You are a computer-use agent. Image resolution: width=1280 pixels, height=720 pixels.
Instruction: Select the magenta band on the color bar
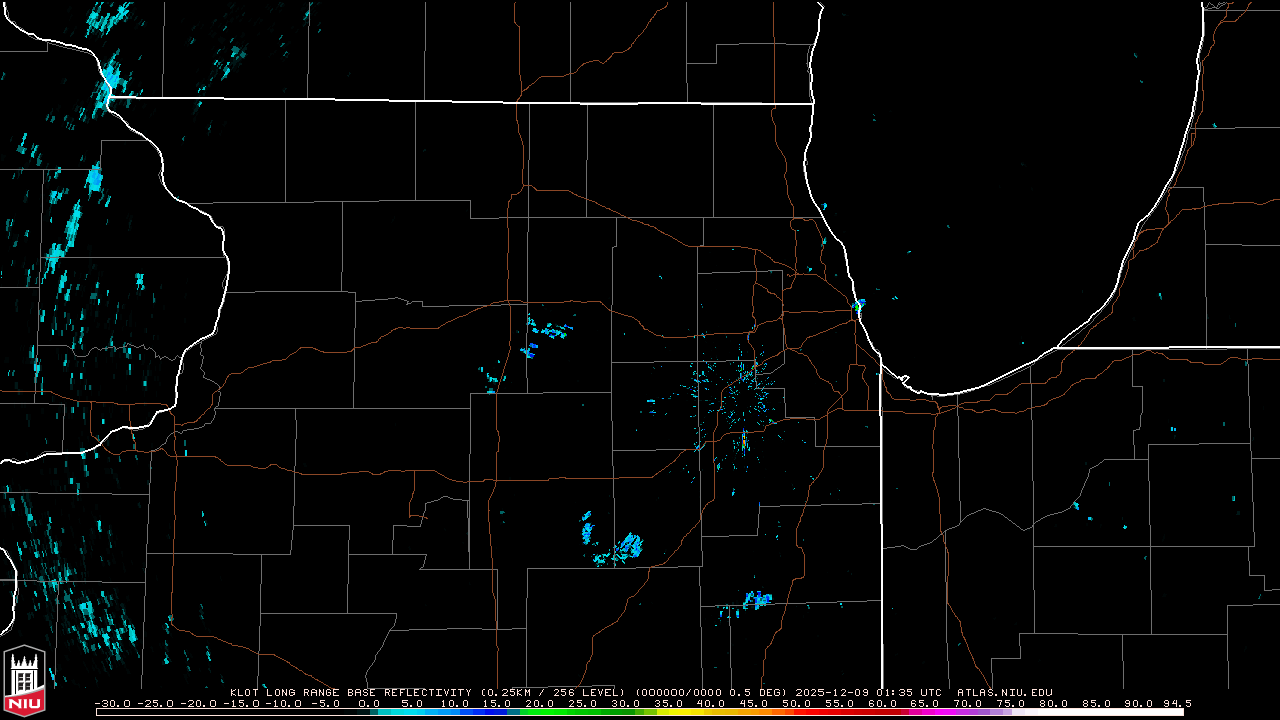tap(935, 712)
